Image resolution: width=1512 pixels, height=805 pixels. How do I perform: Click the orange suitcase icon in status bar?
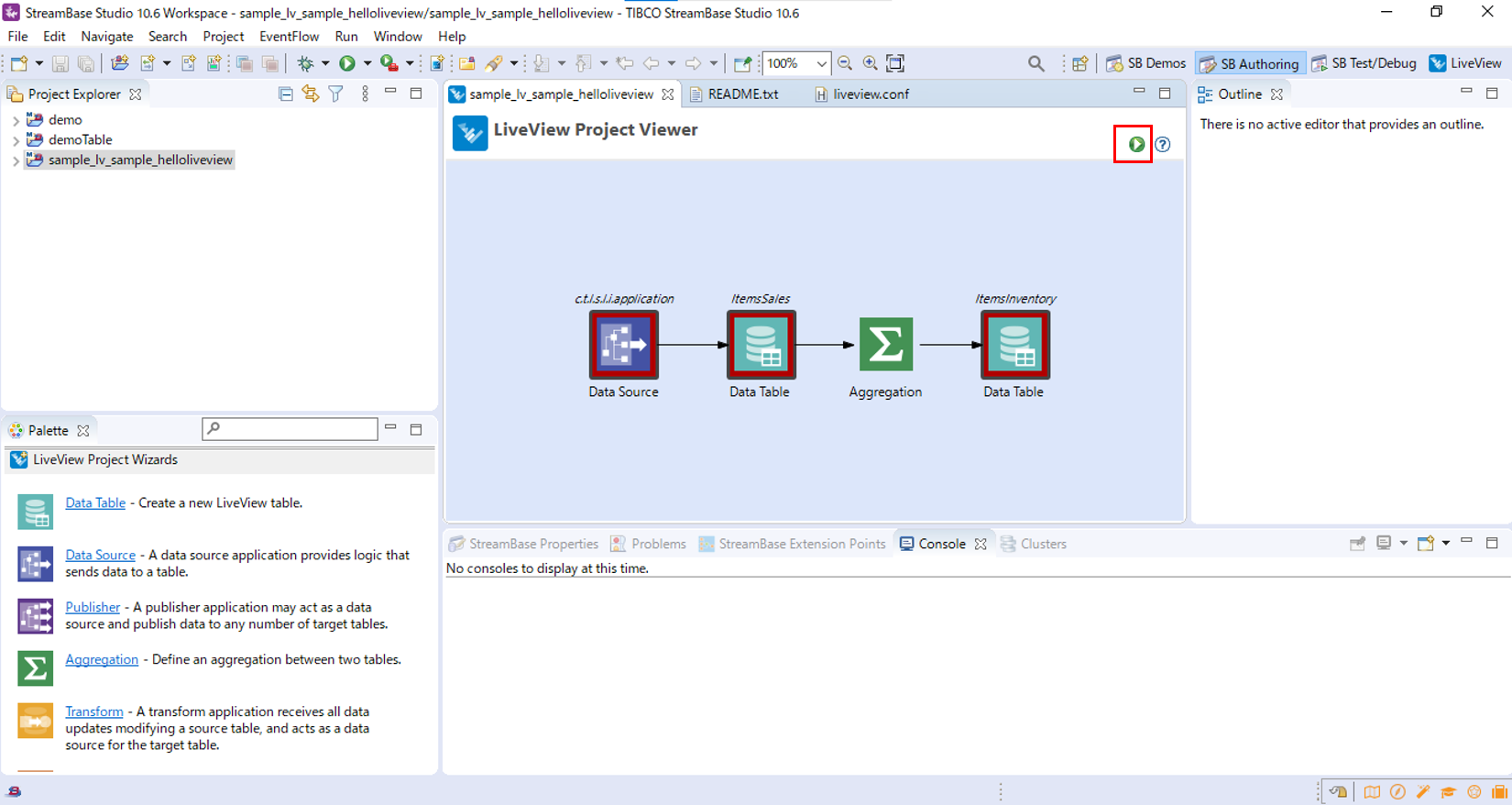[x=1500, y=792]
